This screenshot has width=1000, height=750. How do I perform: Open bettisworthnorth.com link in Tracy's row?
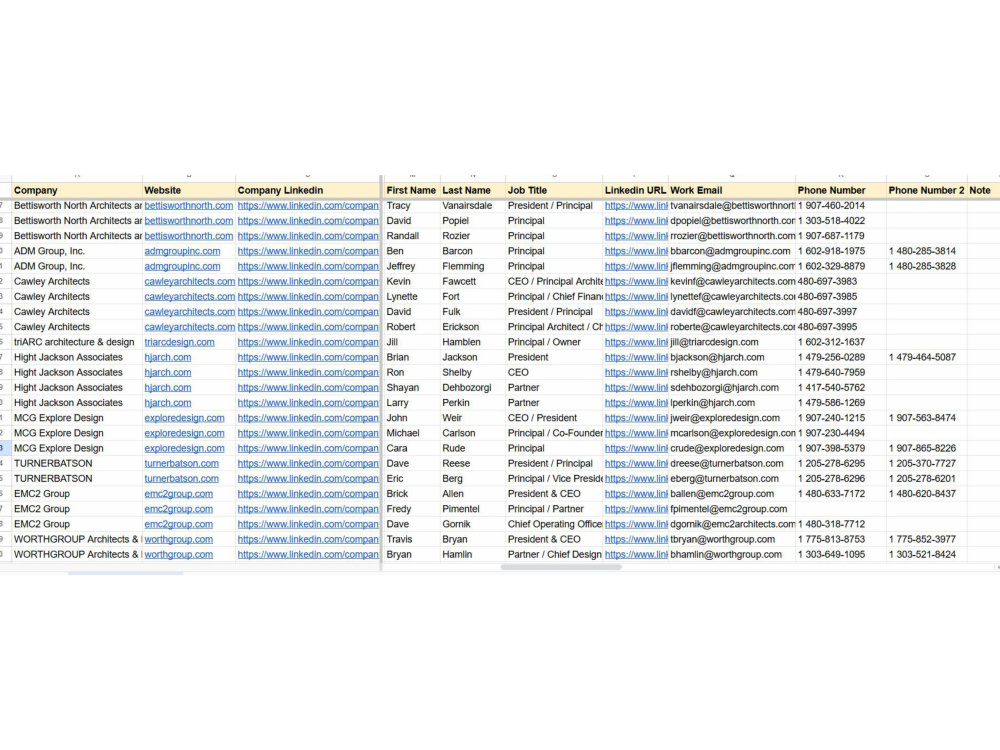point(189,205)
